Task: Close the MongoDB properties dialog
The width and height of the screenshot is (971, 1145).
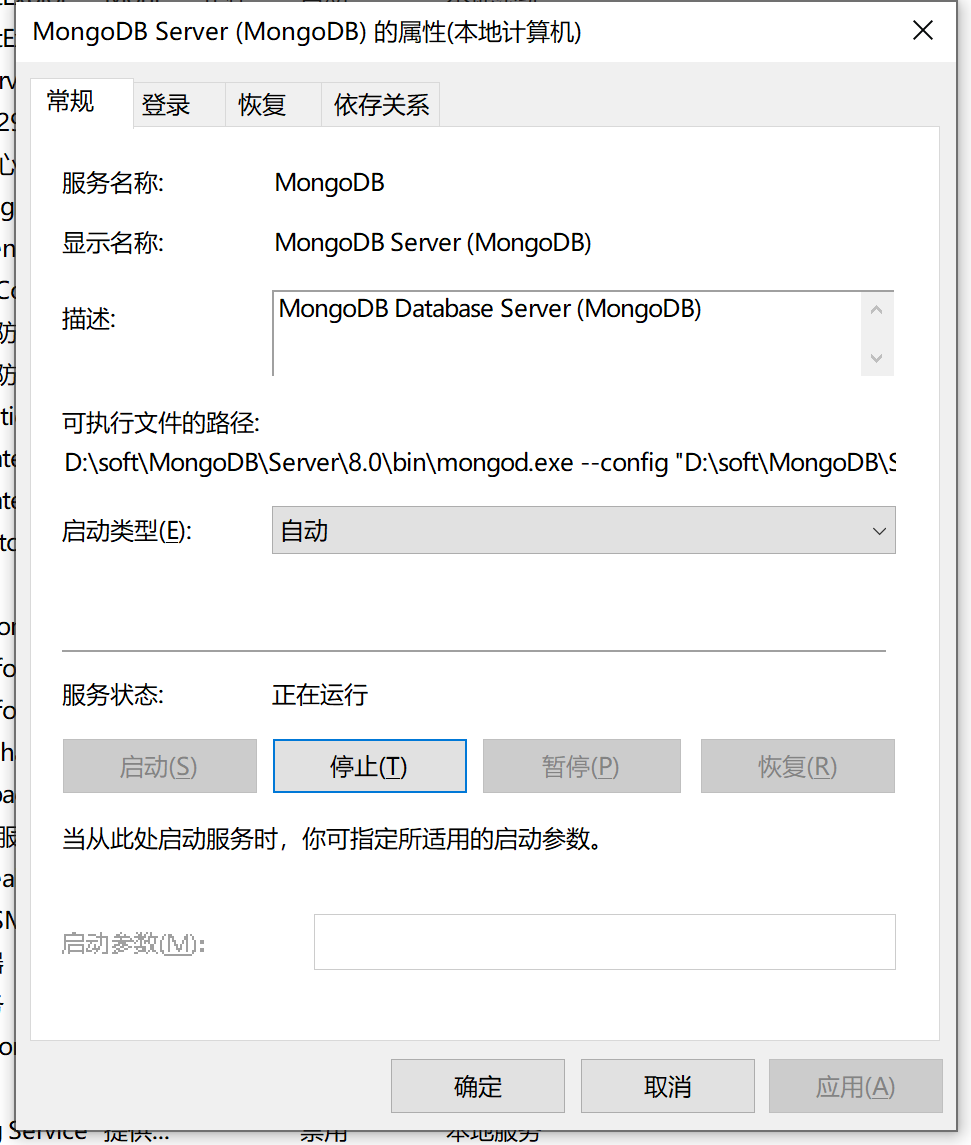Action: 923,31
